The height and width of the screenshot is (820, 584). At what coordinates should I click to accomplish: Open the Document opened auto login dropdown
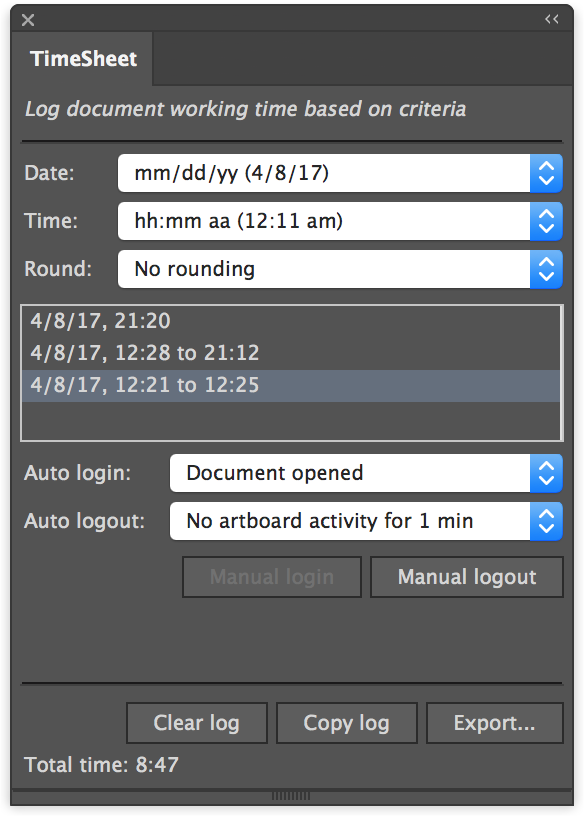350,473
